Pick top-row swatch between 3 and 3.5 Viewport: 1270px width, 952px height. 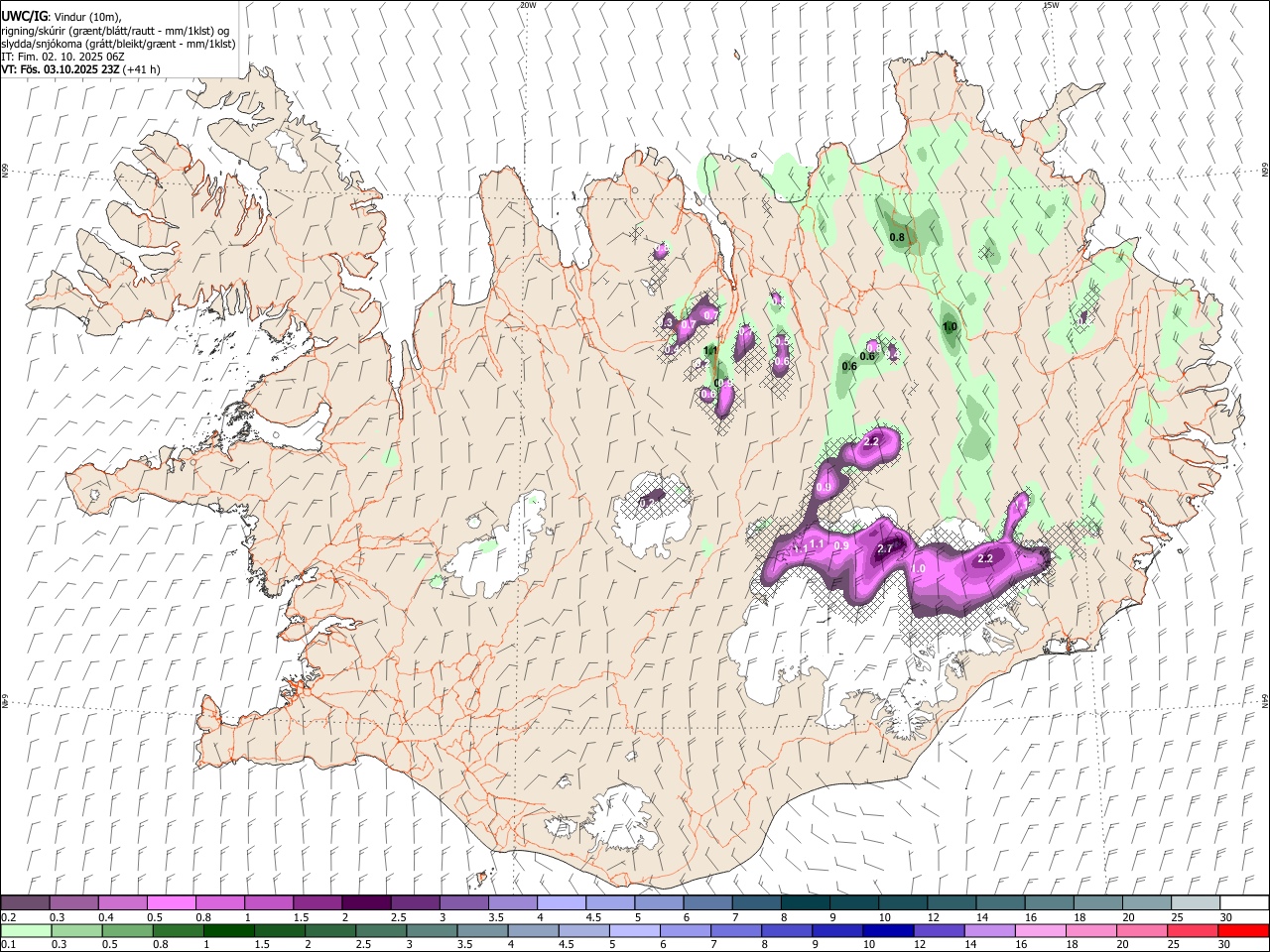463,903
